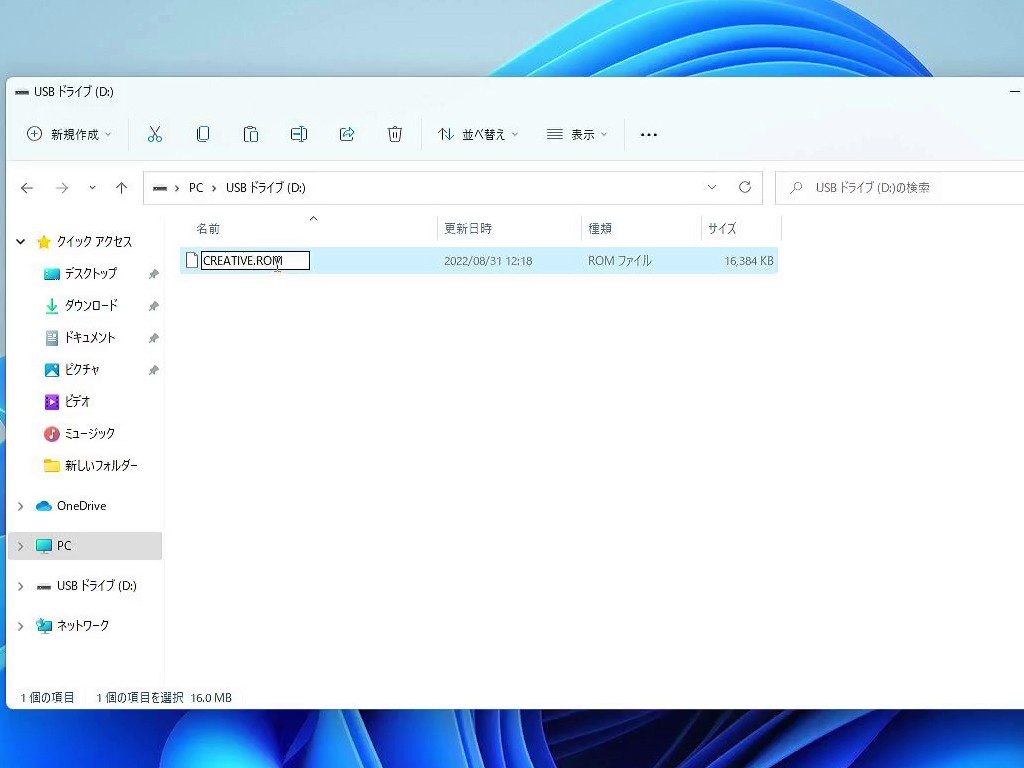This screenshot has height=768, width=1024.
Task: Click the Share icon in toolbar
Action: tap(347, 134)
